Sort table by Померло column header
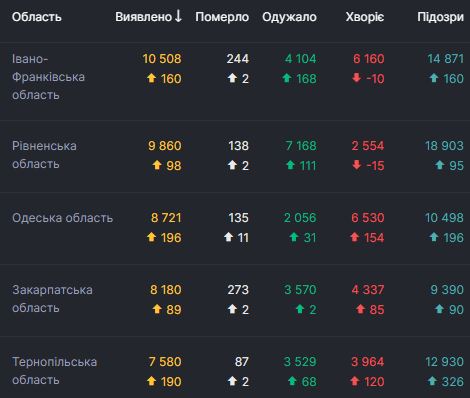 [x=222, y=17]
